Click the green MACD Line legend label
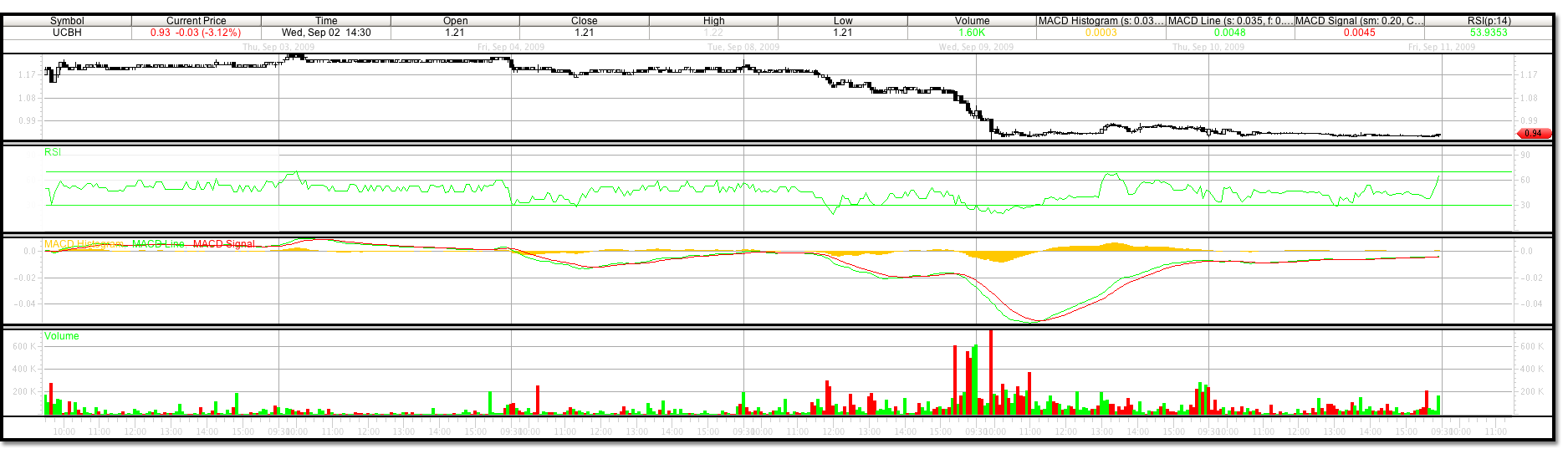The image size is (1568, 454). pos(158,244)
